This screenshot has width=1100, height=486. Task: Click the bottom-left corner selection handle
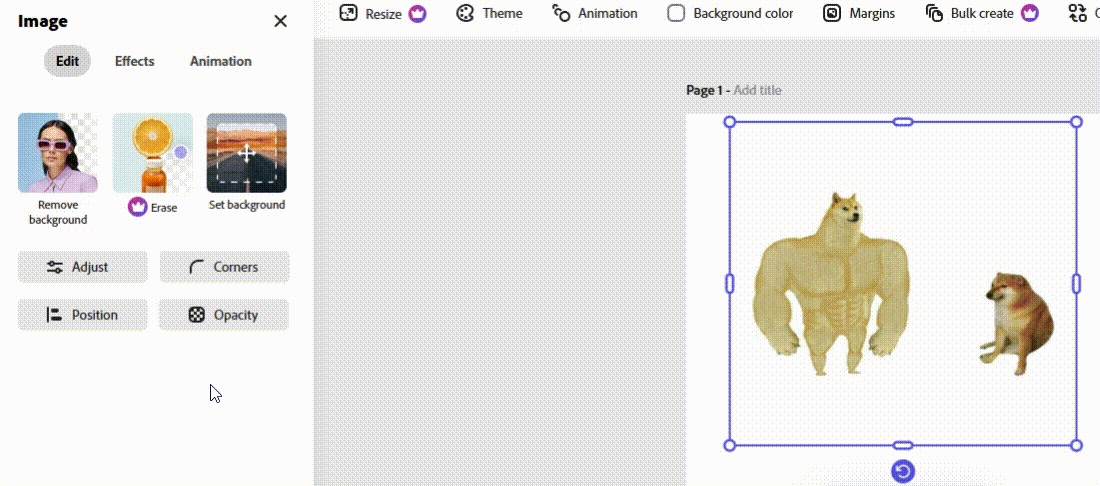click(x=730, y=445)
